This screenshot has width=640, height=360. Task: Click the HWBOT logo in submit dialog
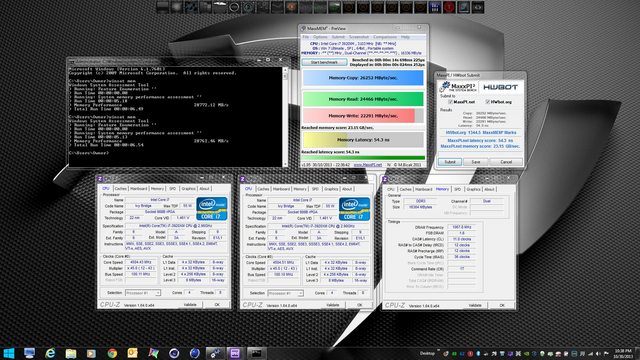click(500, 87)
